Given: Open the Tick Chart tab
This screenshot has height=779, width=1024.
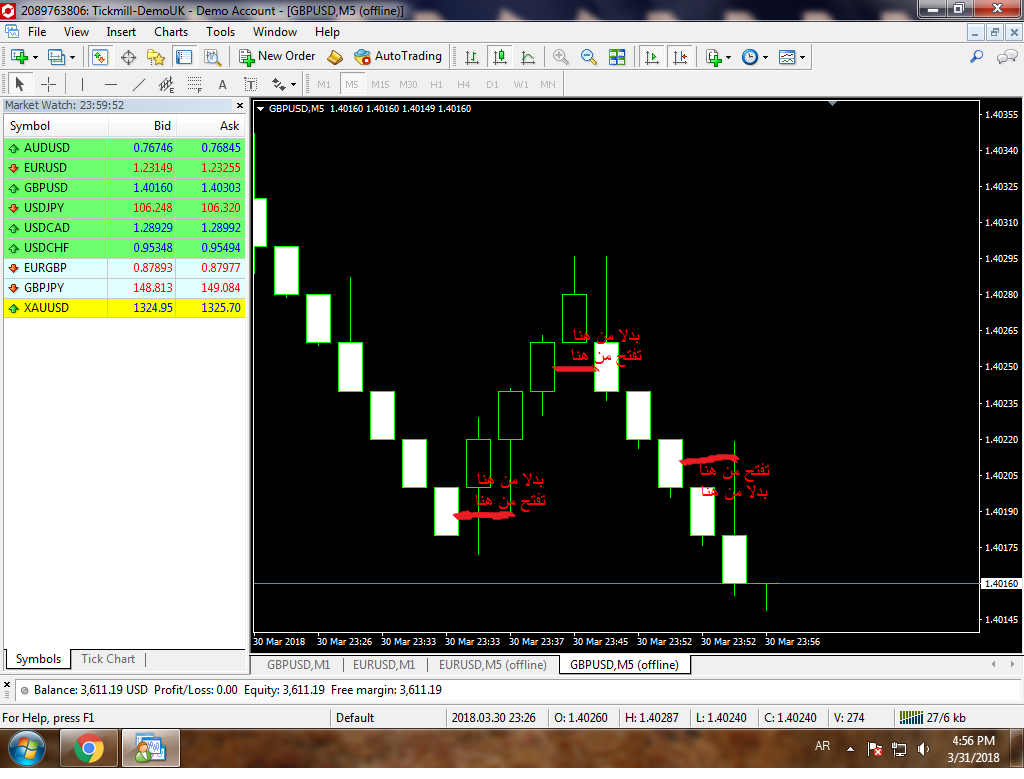Looking at the screenshot, I should point(107,659).
